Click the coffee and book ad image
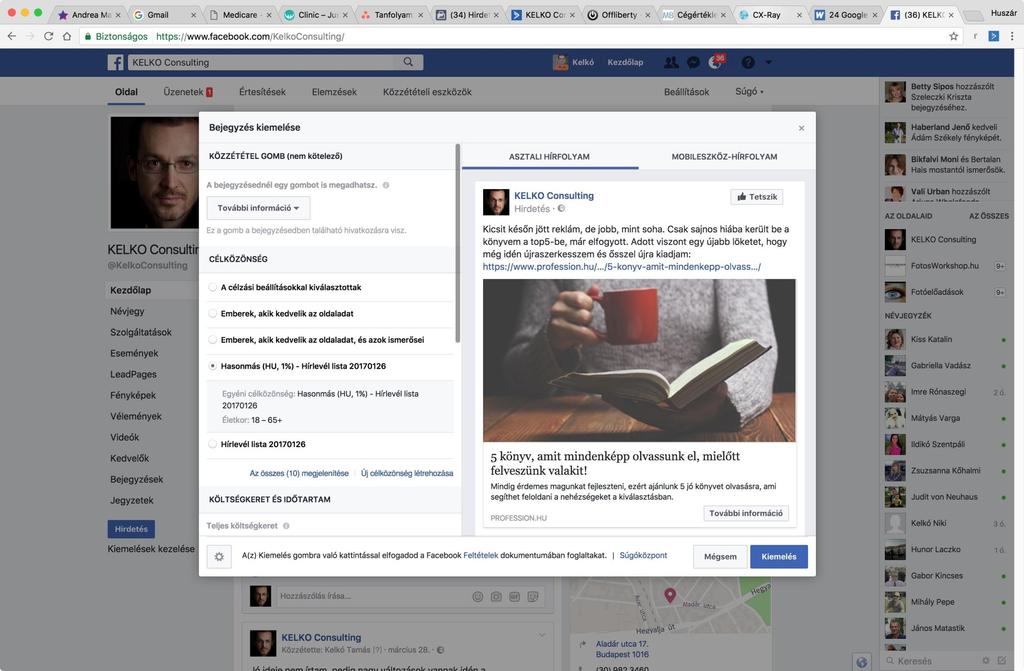Viewport: 1024px width, 671px height. click(x=639, y=361)
